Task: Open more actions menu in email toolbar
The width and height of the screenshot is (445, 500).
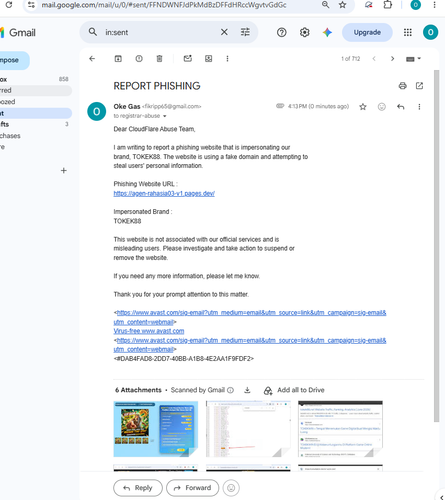Action: pos(227,59)
